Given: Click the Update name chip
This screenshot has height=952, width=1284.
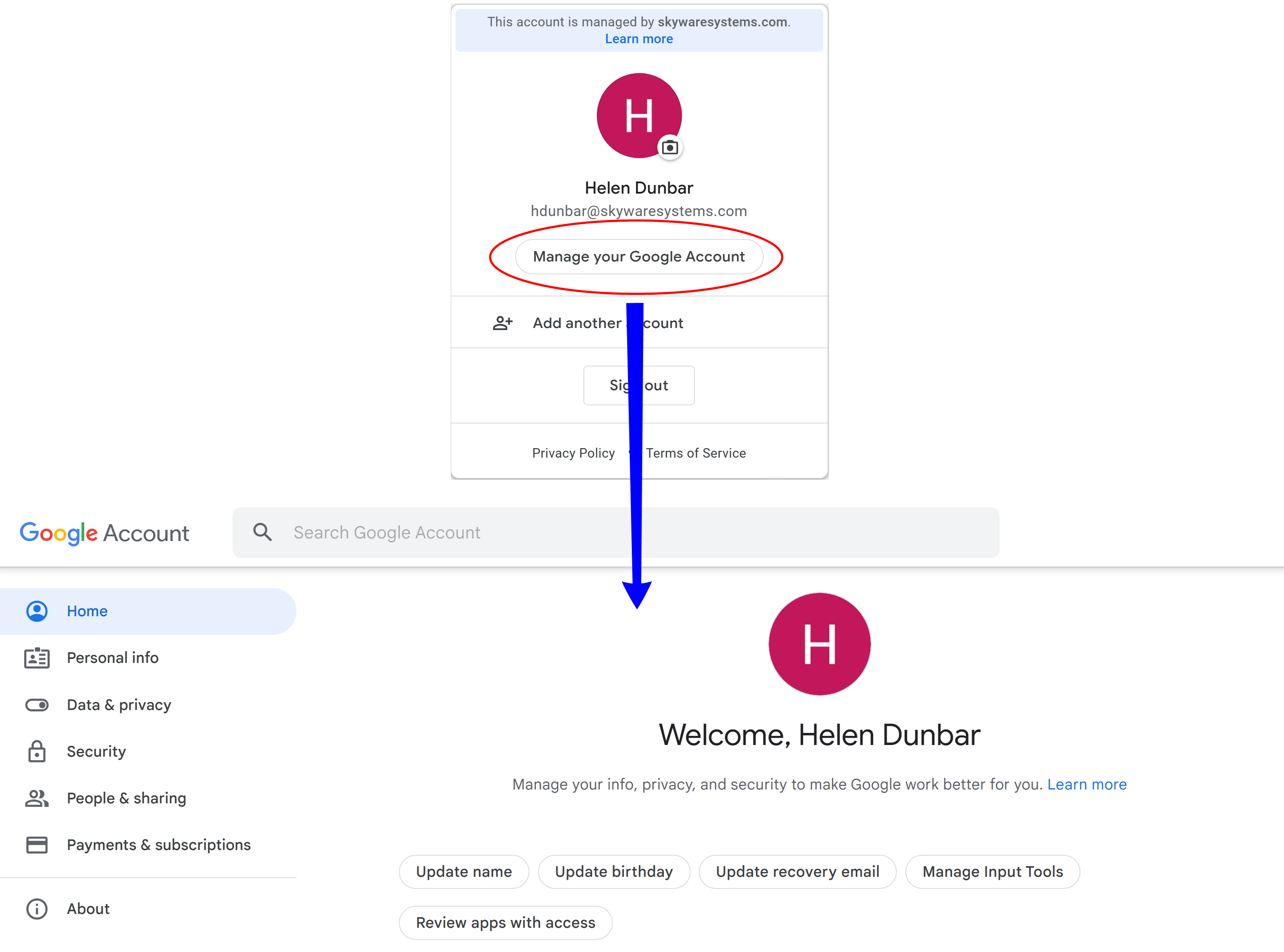Looking at the screenshot, I should 464,872.
